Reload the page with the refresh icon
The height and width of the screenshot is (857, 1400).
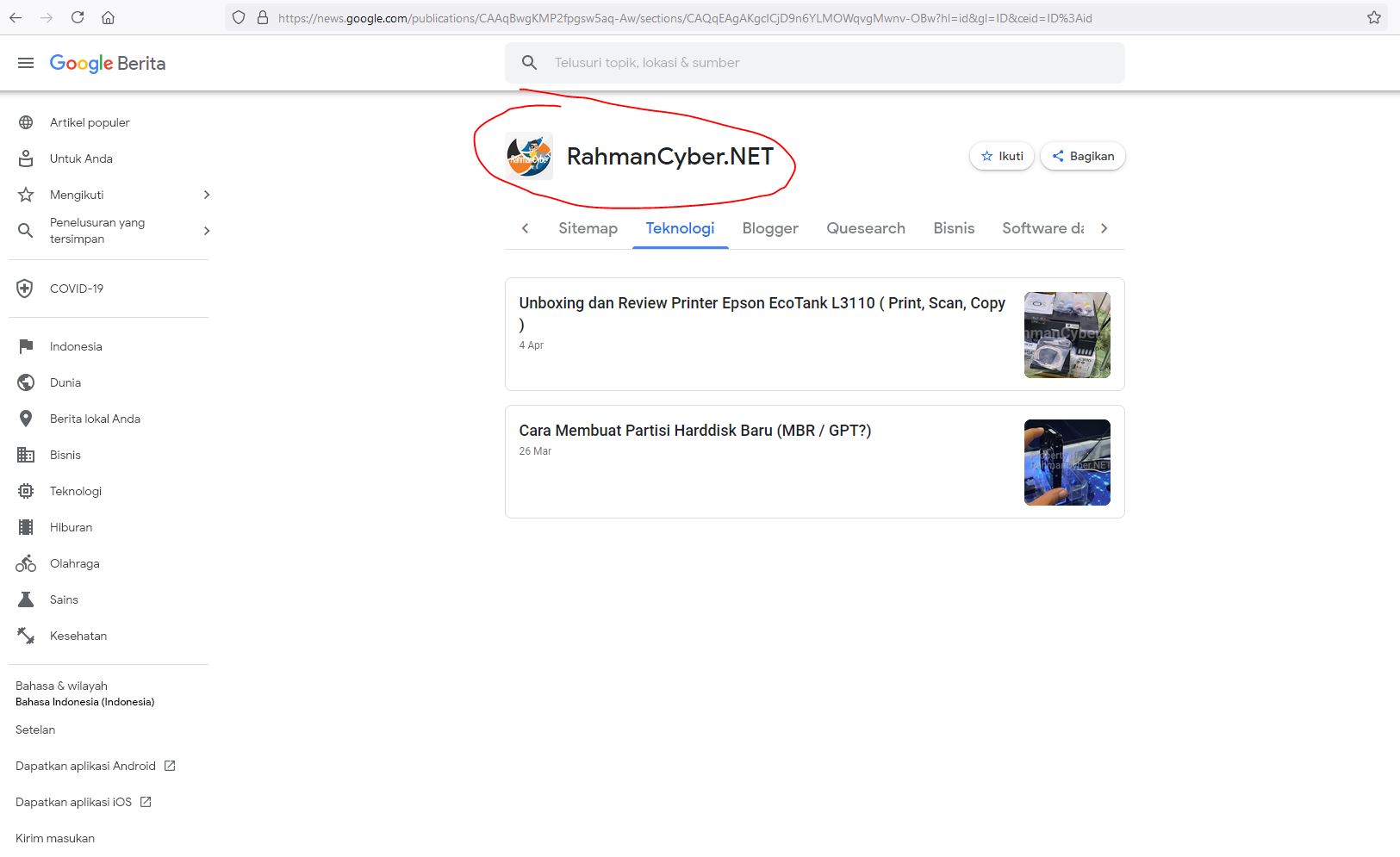pyautogui.click(x=78, y=17)
